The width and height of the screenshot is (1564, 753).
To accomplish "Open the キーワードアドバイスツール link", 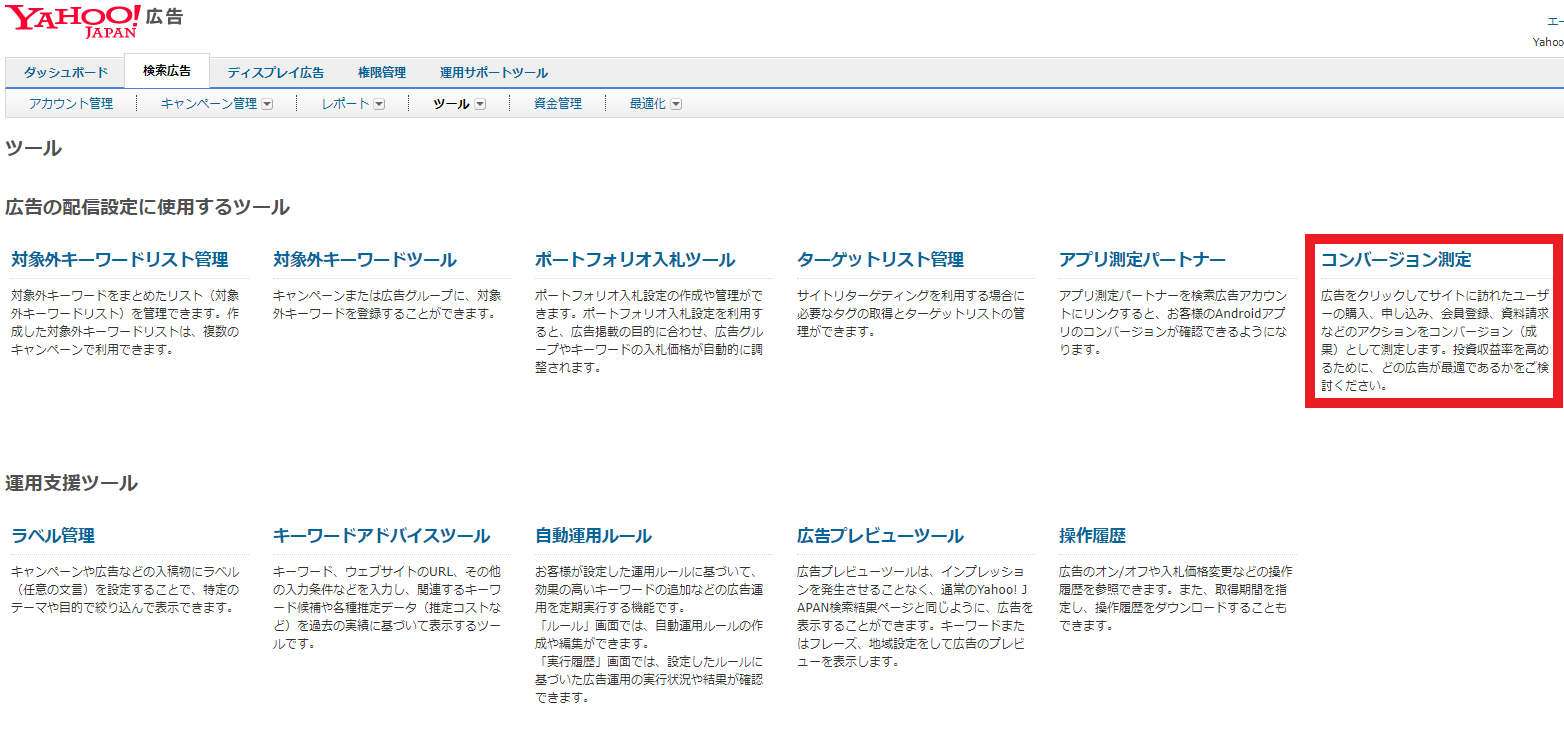I will (381, 536).
